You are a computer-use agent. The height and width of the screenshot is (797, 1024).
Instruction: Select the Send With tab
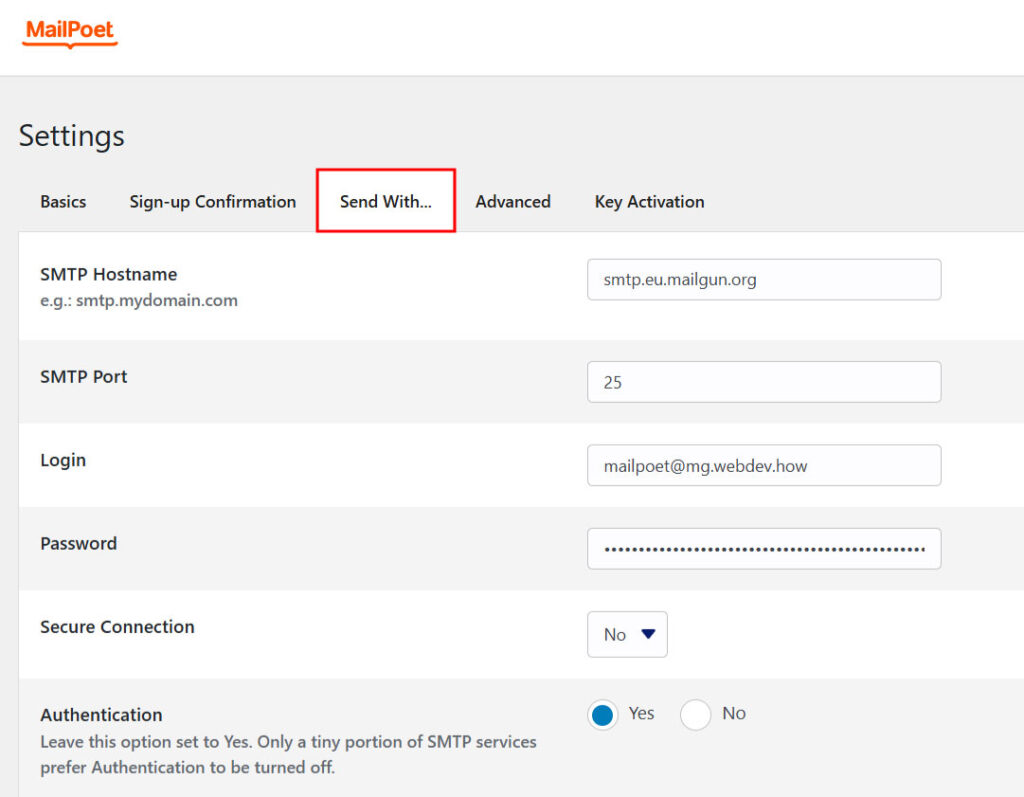coord(386,201)
